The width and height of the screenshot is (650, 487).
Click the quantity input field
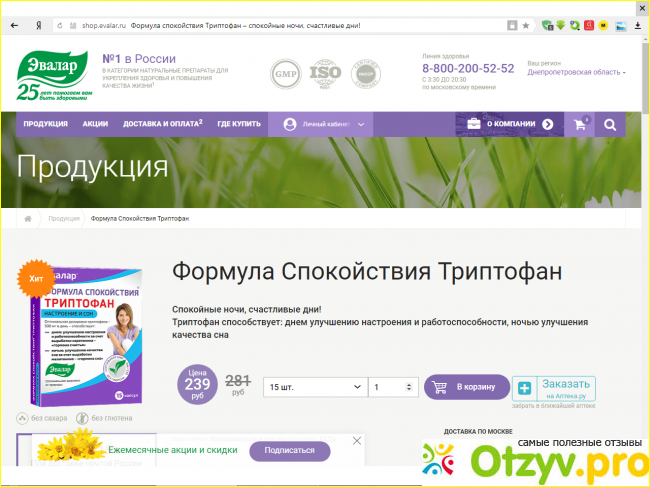387,387
